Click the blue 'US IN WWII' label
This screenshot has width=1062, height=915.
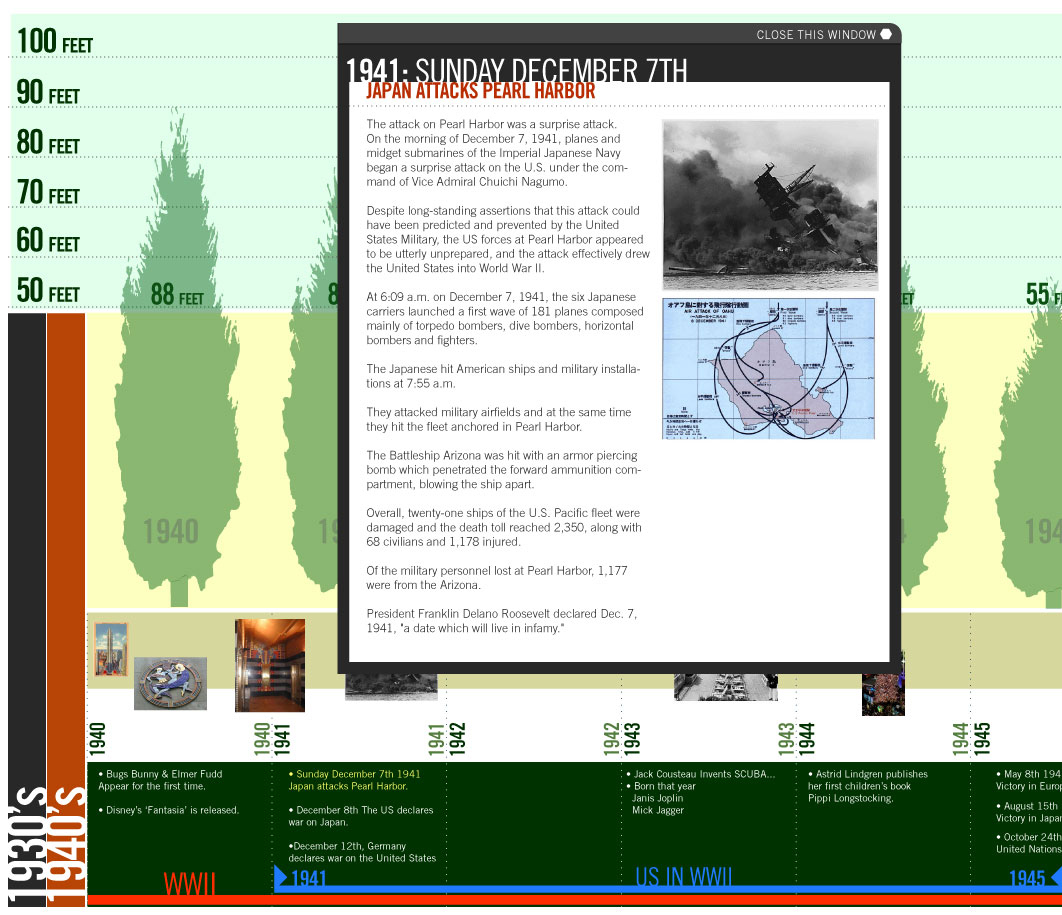click(683, 877)
